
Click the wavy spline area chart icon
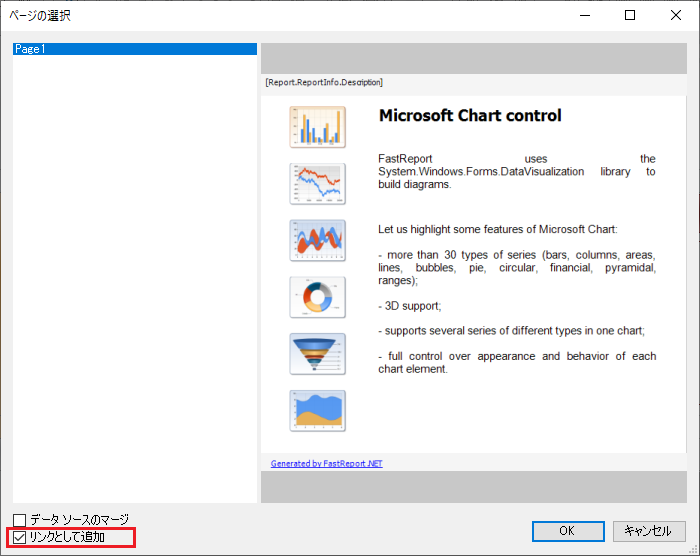tap(317, 240)
